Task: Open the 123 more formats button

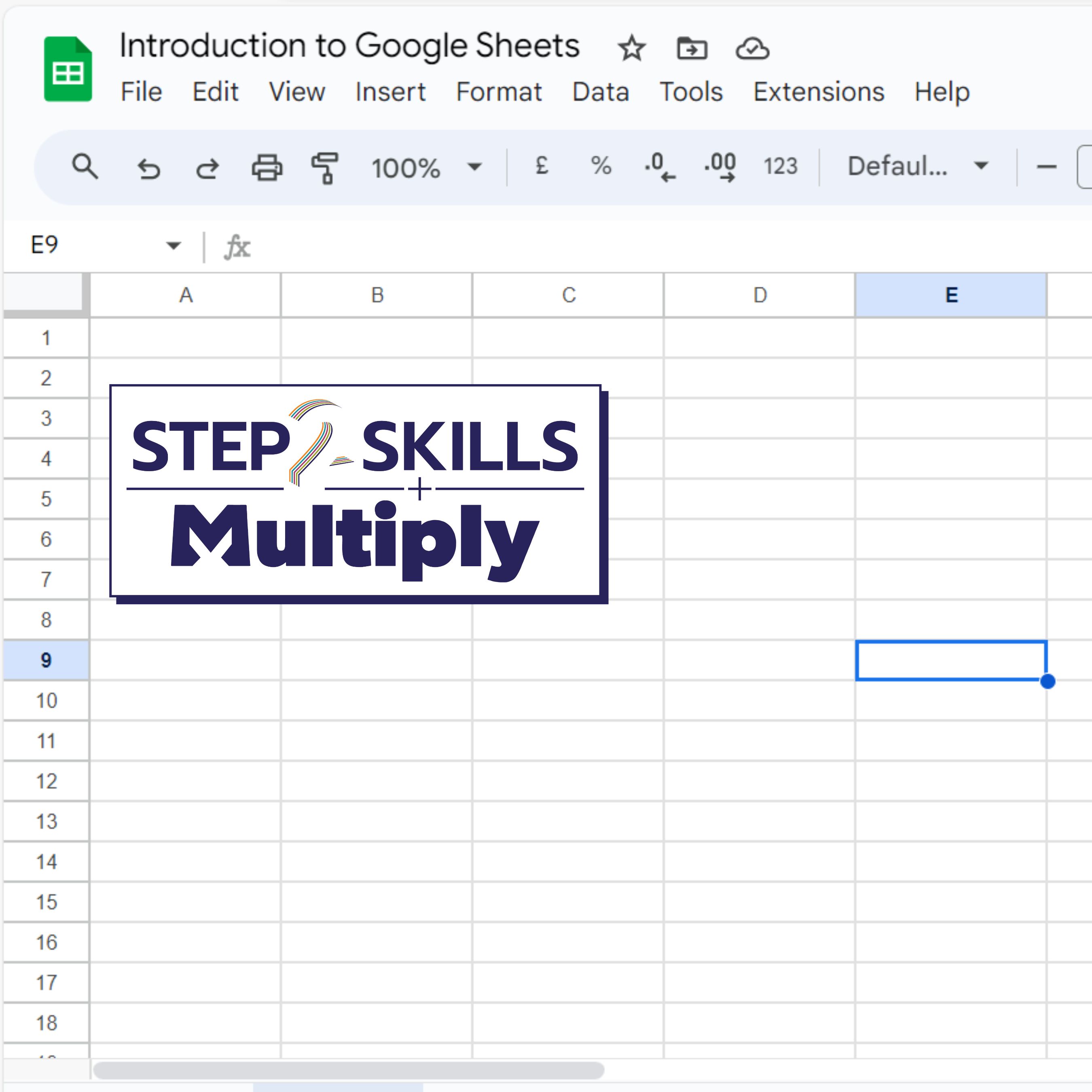Action: (780, 166)
